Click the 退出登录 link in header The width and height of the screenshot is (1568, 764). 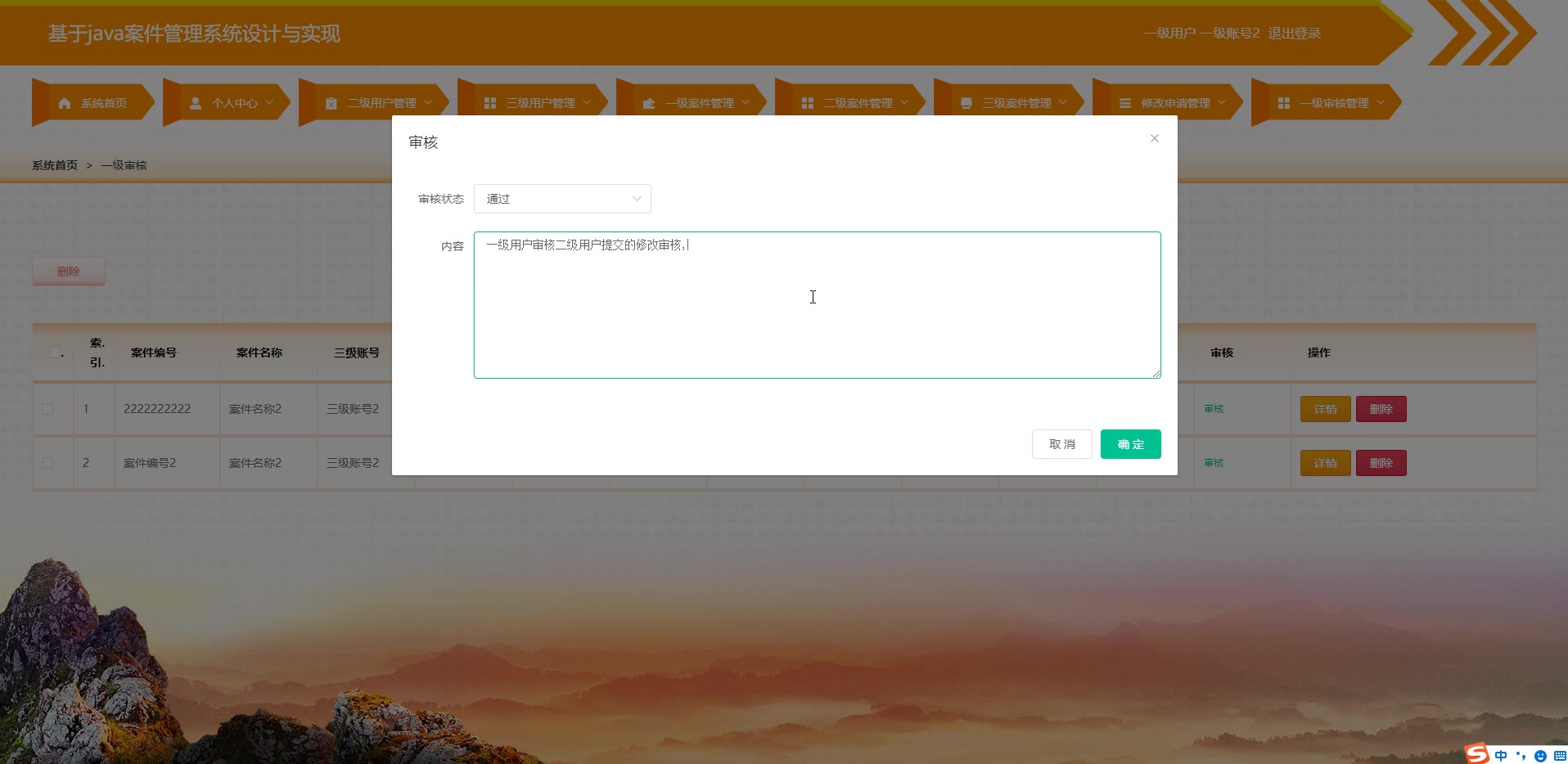click(x=1294, y=34)
